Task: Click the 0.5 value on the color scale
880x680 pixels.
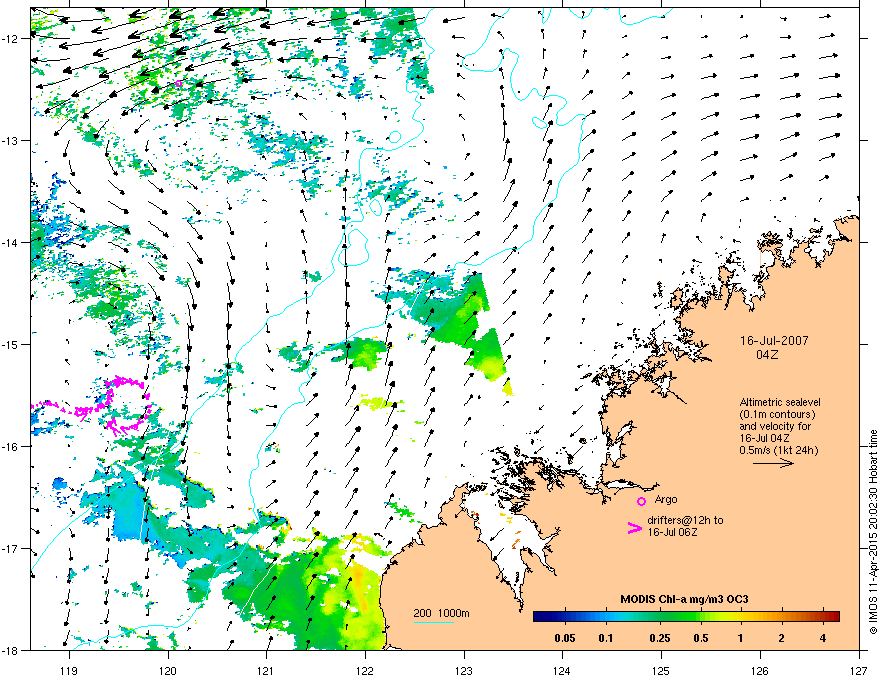Action: [x=701, y=638]
